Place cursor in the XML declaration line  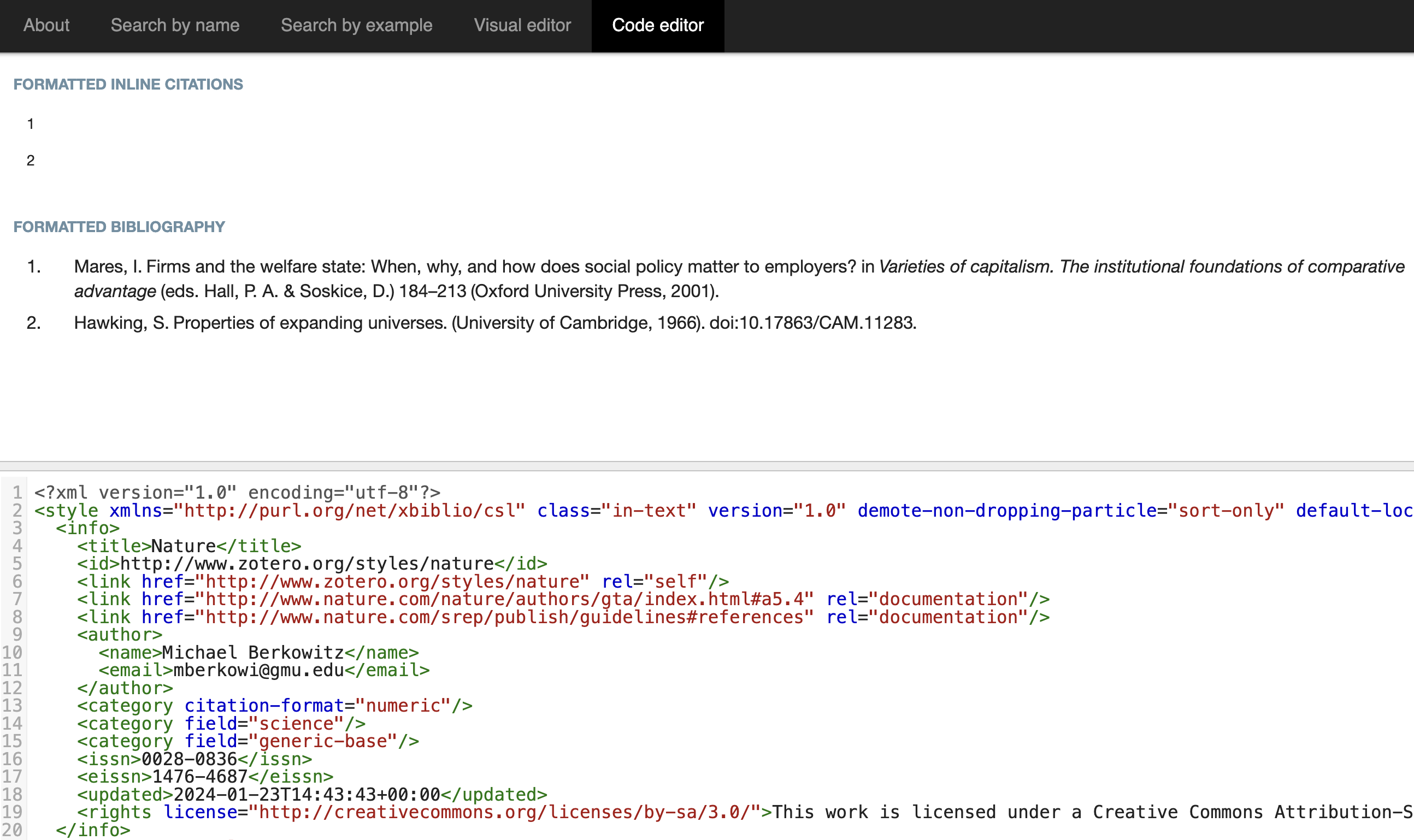click(237, 493)
